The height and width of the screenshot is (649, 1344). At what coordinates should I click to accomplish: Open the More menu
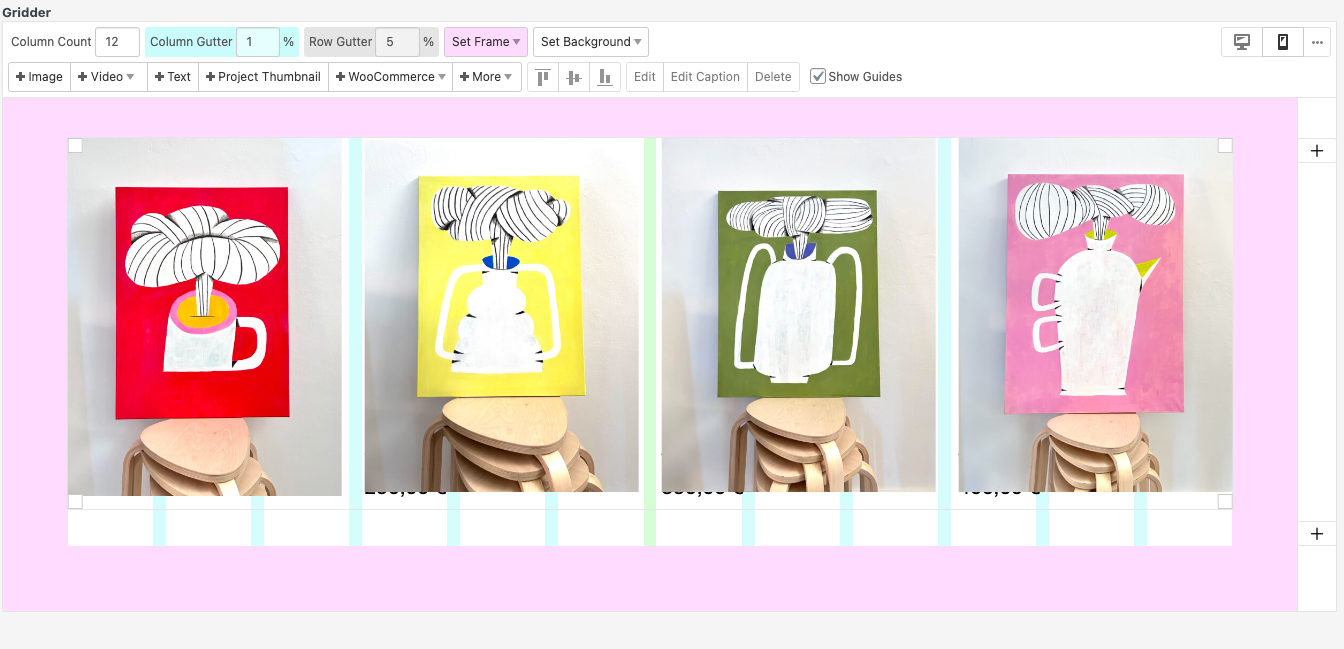[486, 77]
